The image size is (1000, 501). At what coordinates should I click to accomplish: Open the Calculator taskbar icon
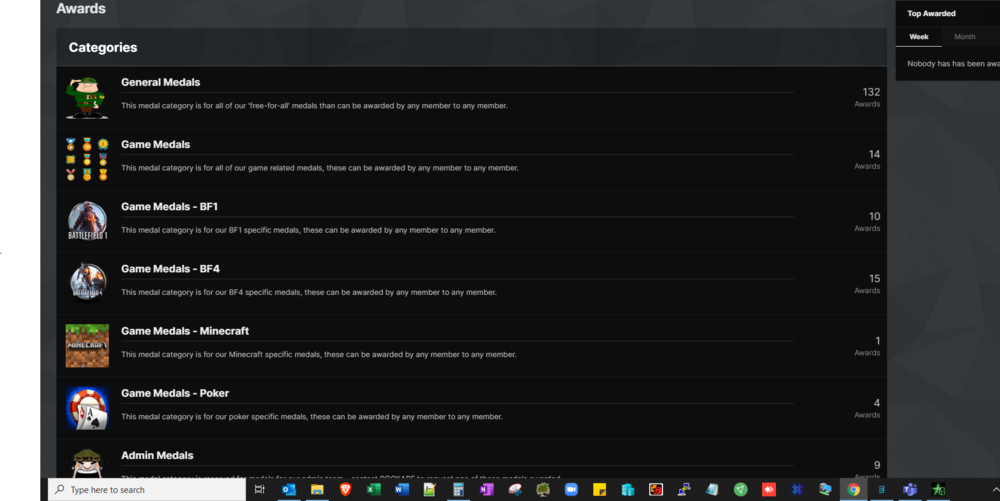(x=458, y=490)
